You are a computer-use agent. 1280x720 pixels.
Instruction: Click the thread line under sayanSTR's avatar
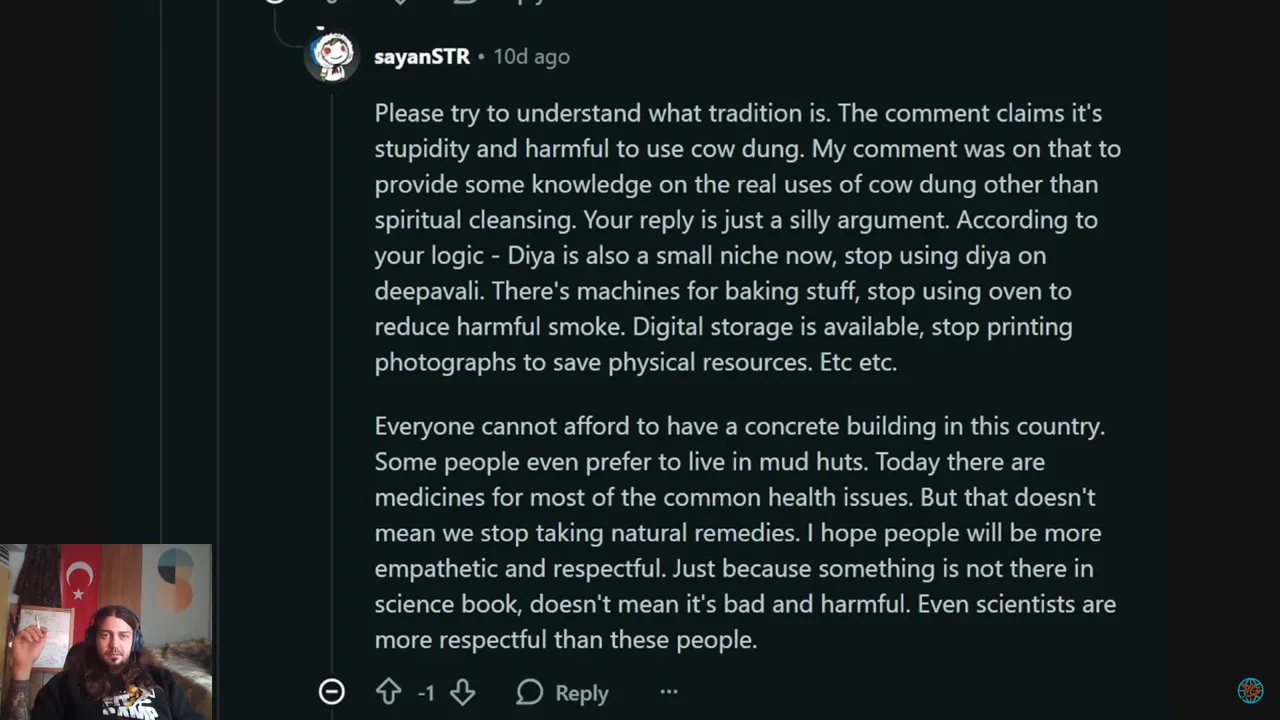332,380
